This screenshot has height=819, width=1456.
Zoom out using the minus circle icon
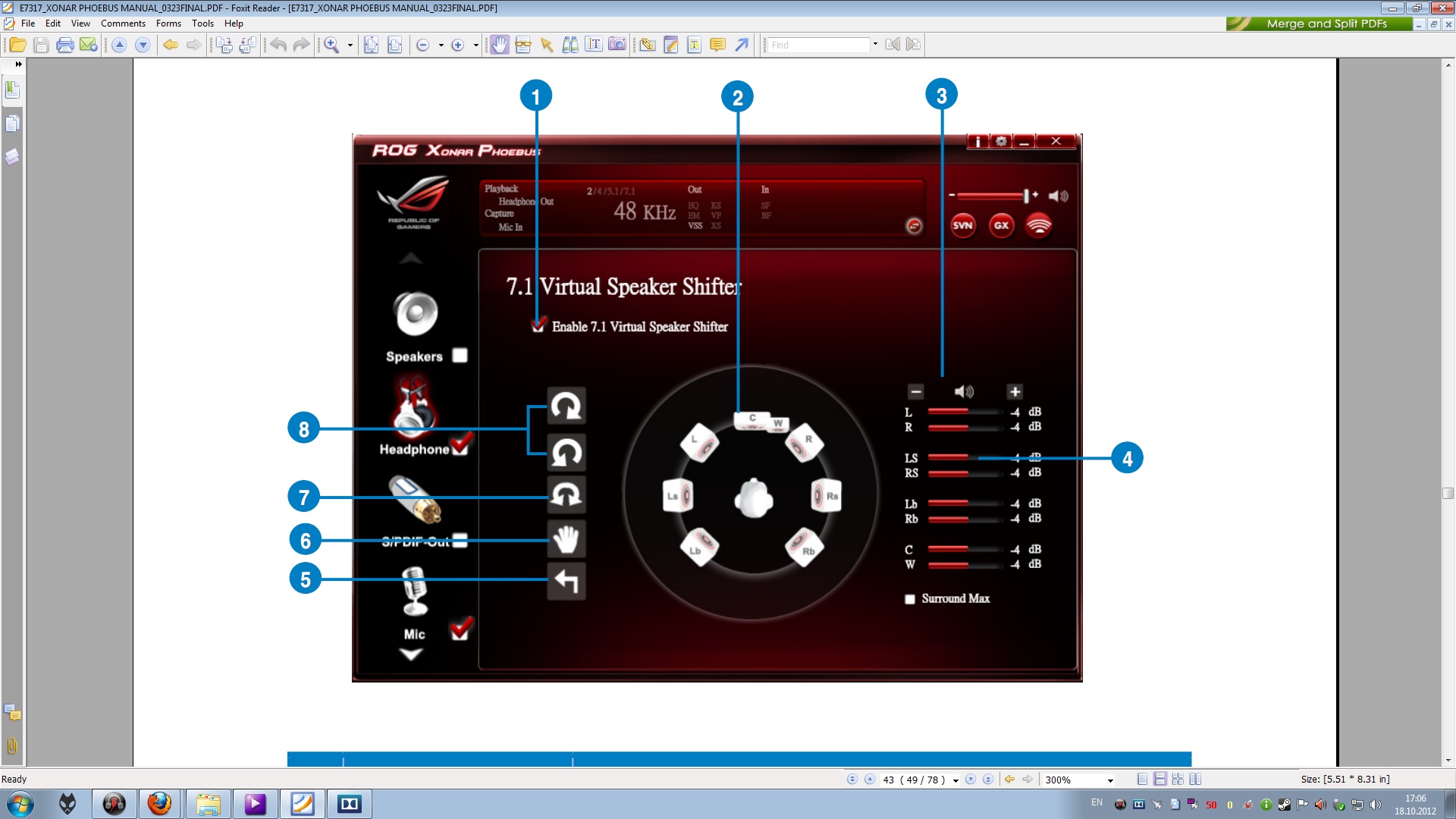pyautogui.click(x=423, y=45)
